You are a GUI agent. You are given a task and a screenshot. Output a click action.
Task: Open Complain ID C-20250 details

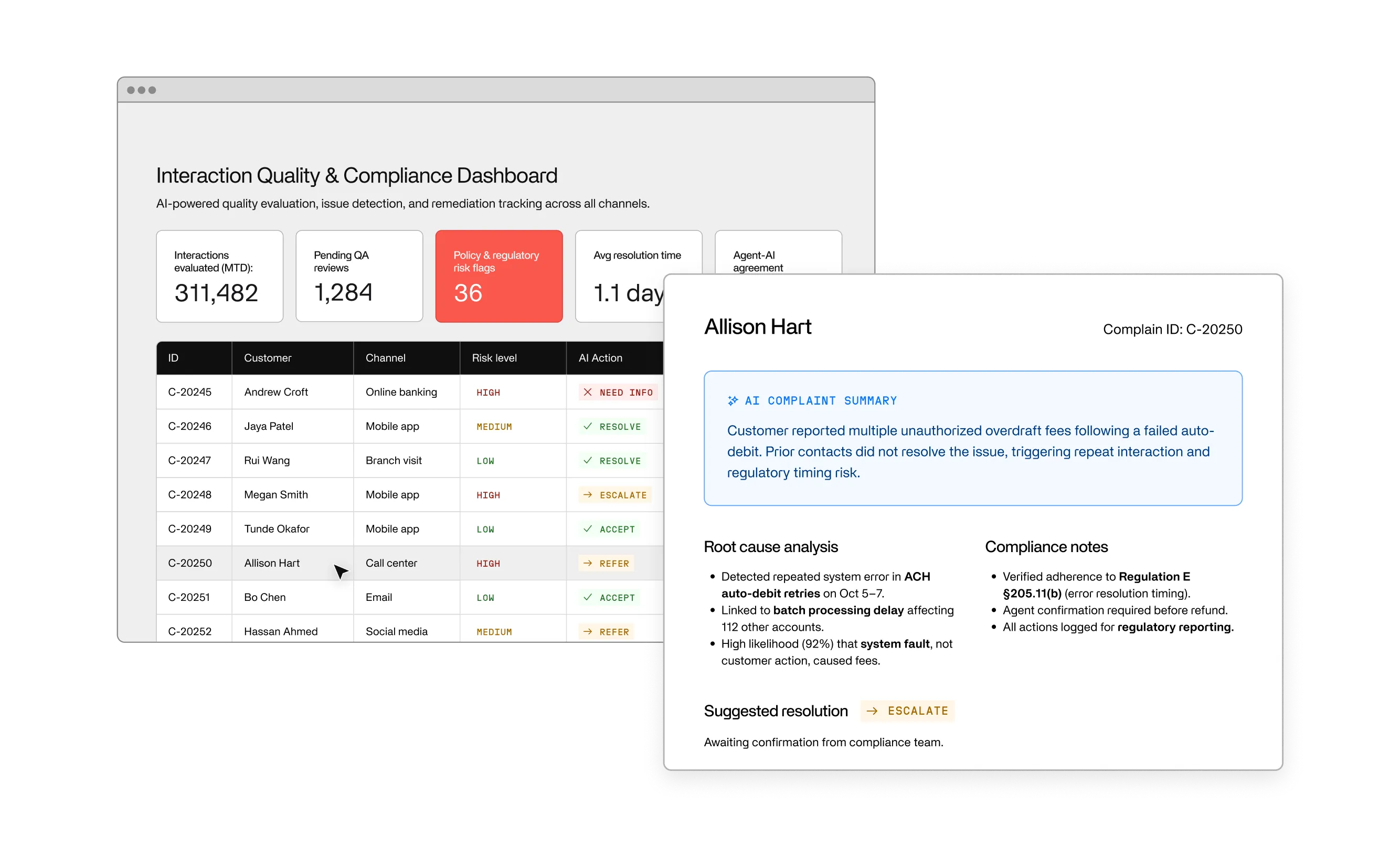click(1173, 329)
